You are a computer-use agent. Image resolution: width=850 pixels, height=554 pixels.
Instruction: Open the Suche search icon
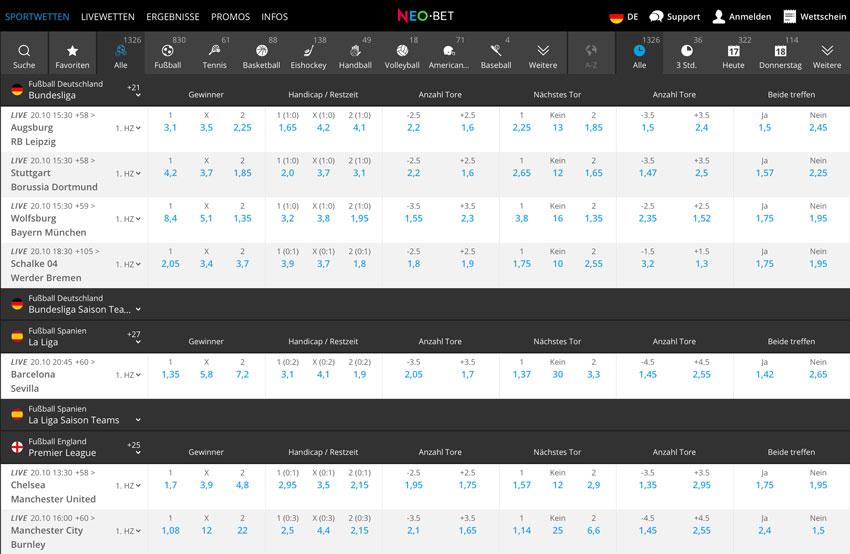[x=24, y=50]
